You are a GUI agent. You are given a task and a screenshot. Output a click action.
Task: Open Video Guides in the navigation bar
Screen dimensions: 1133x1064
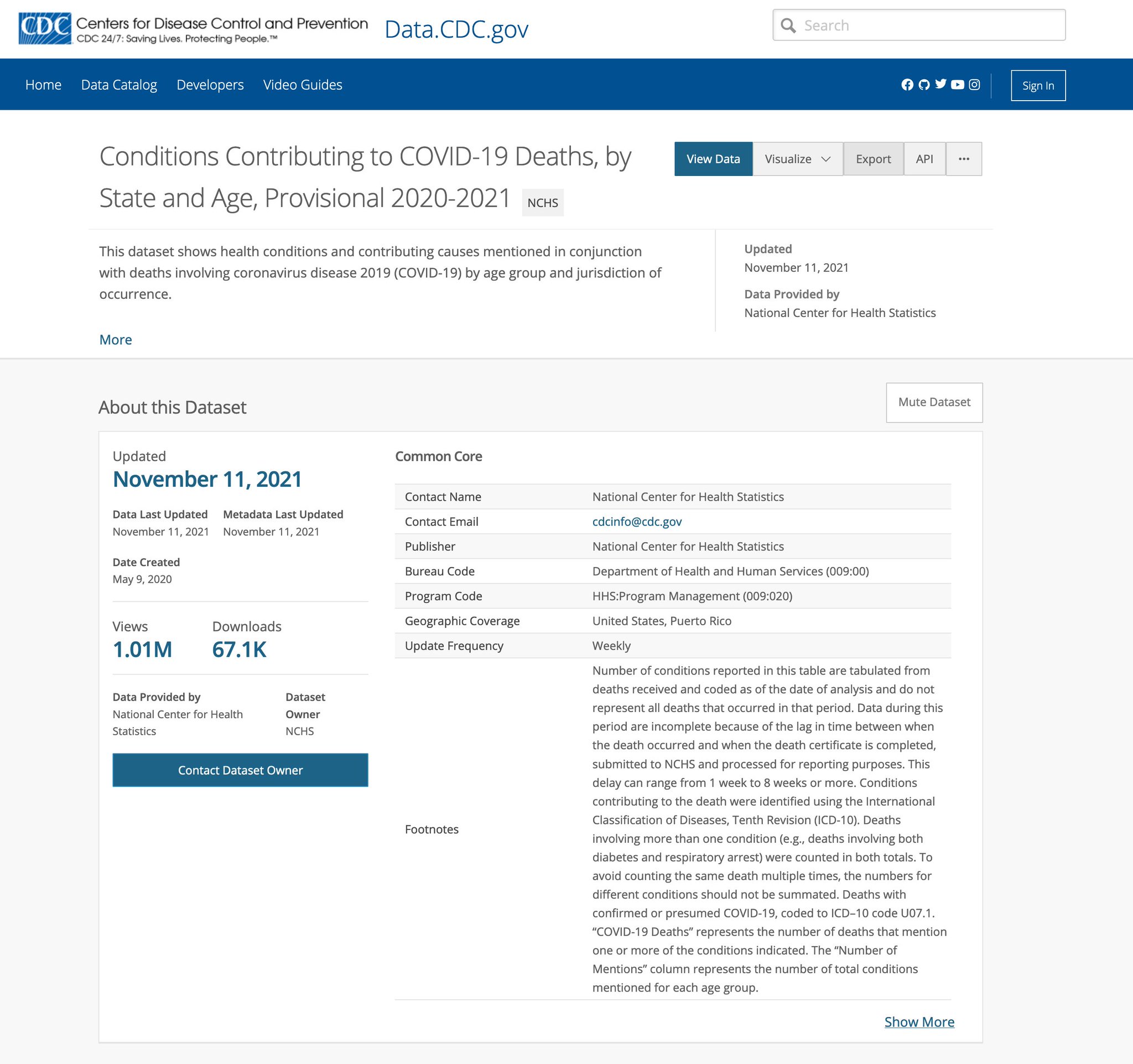(303, 85)
